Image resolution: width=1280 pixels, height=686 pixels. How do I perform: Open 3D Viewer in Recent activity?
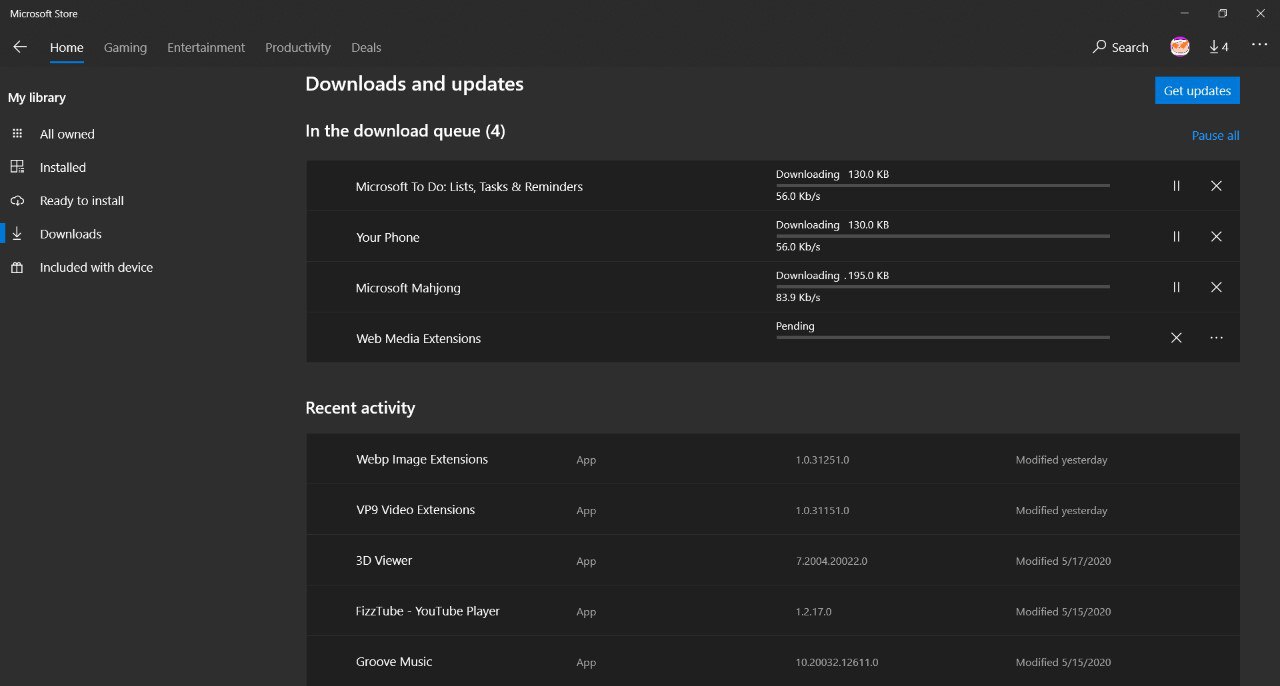773,561
